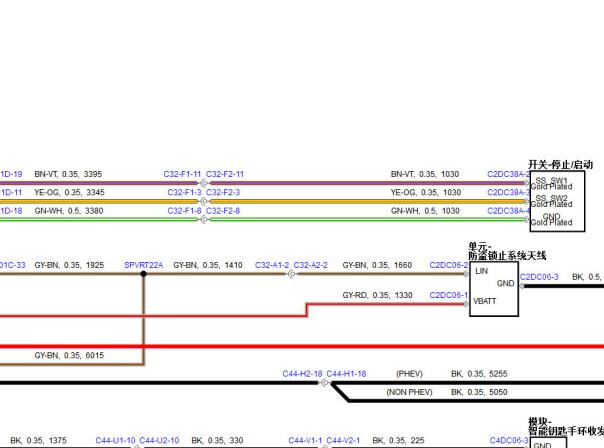Click splice label SPVRT22A

coord(143,265)
